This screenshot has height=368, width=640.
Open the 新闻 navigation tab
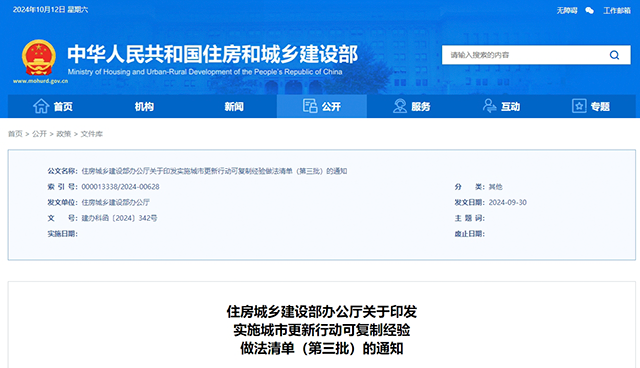[x=234, y=106]
